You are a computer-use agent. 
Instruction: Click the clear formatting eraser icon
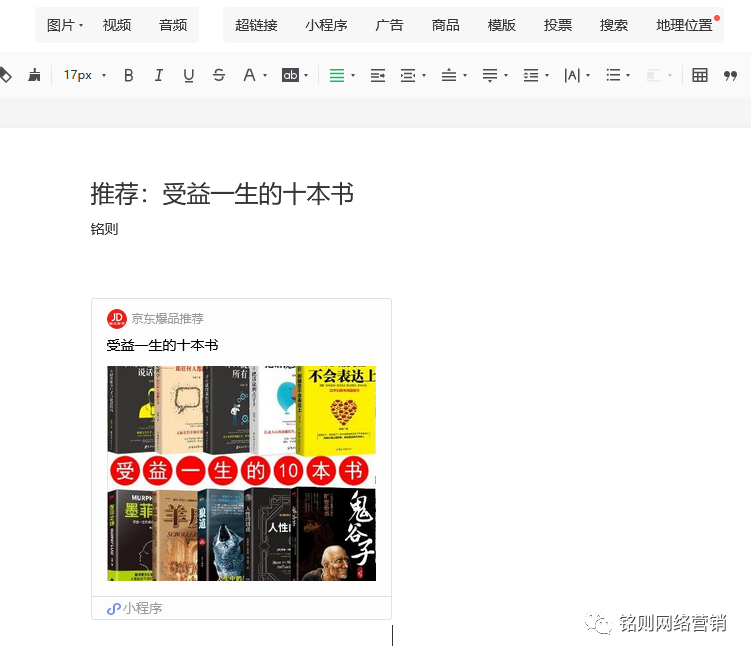click(x=6, y=75)
